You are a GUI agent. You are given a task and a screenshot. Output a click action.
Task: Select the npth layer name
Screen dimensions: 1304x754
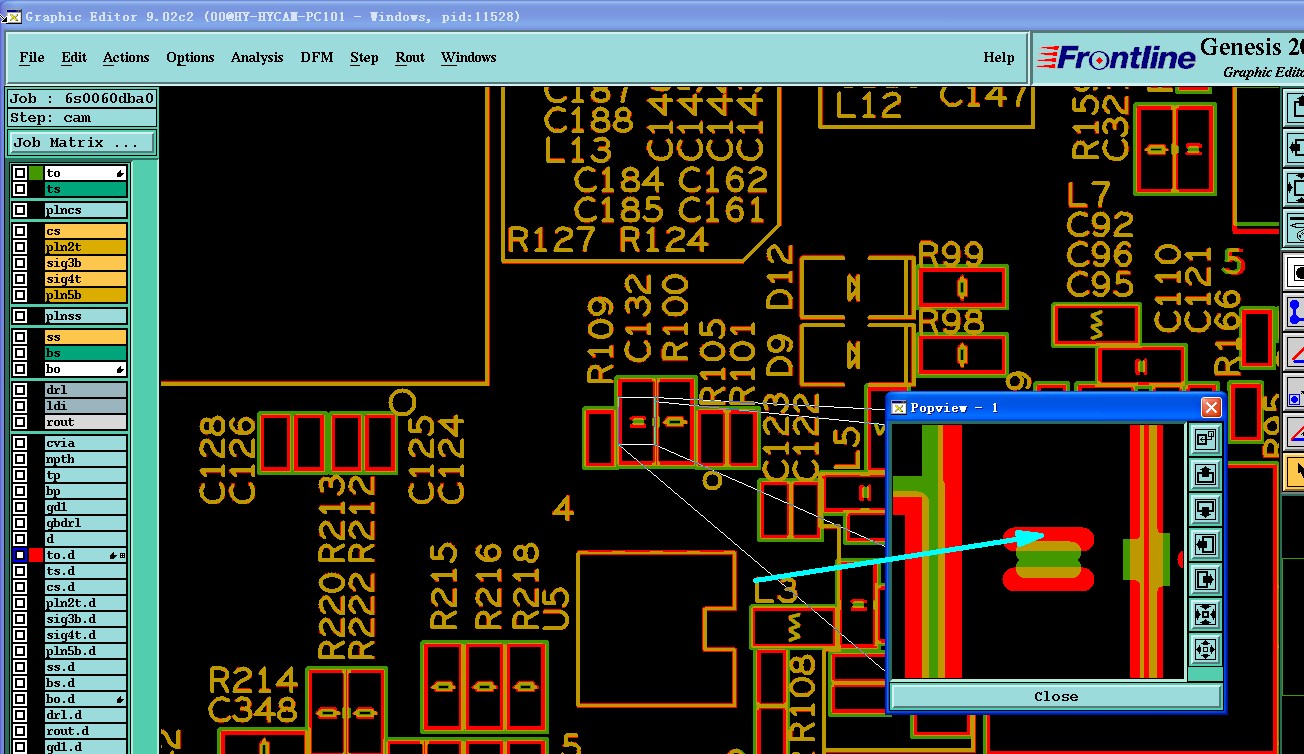point(86,459)
